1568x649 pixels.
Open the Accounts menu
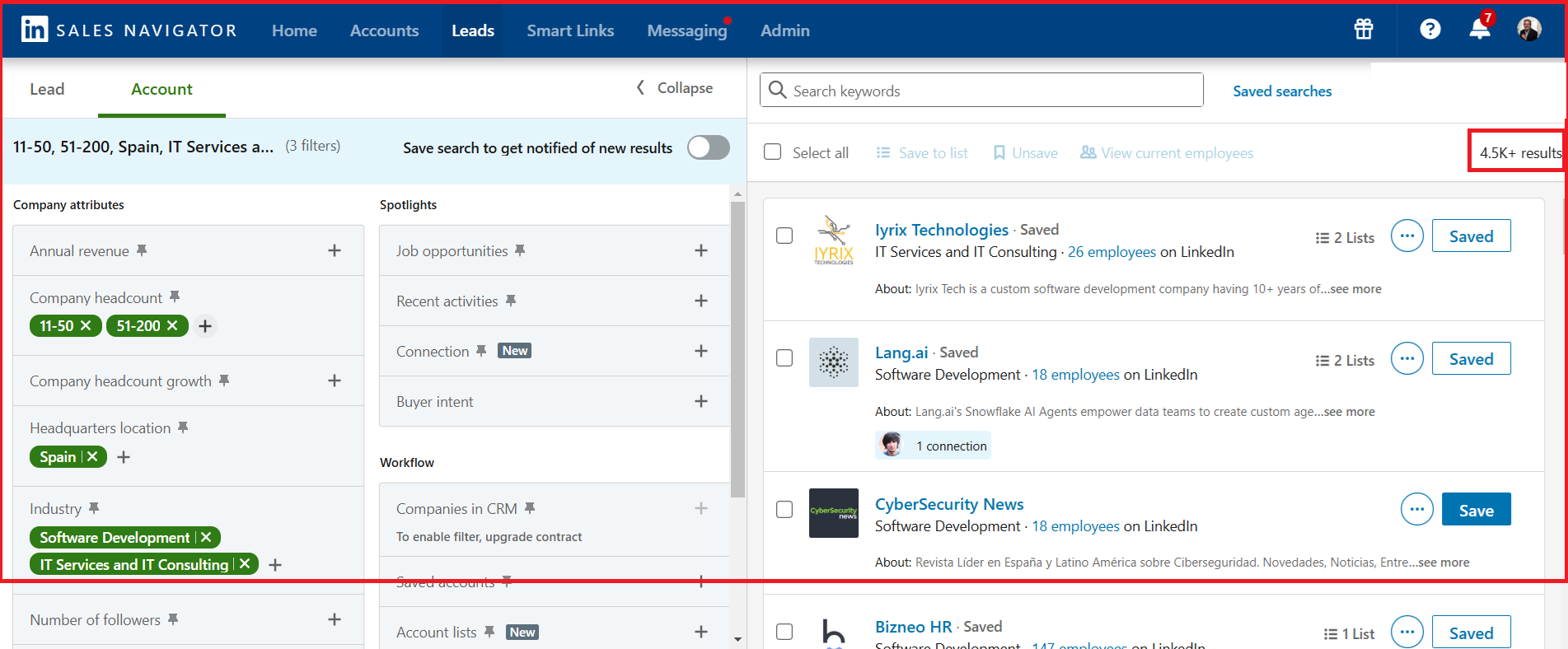click(384, 30)
